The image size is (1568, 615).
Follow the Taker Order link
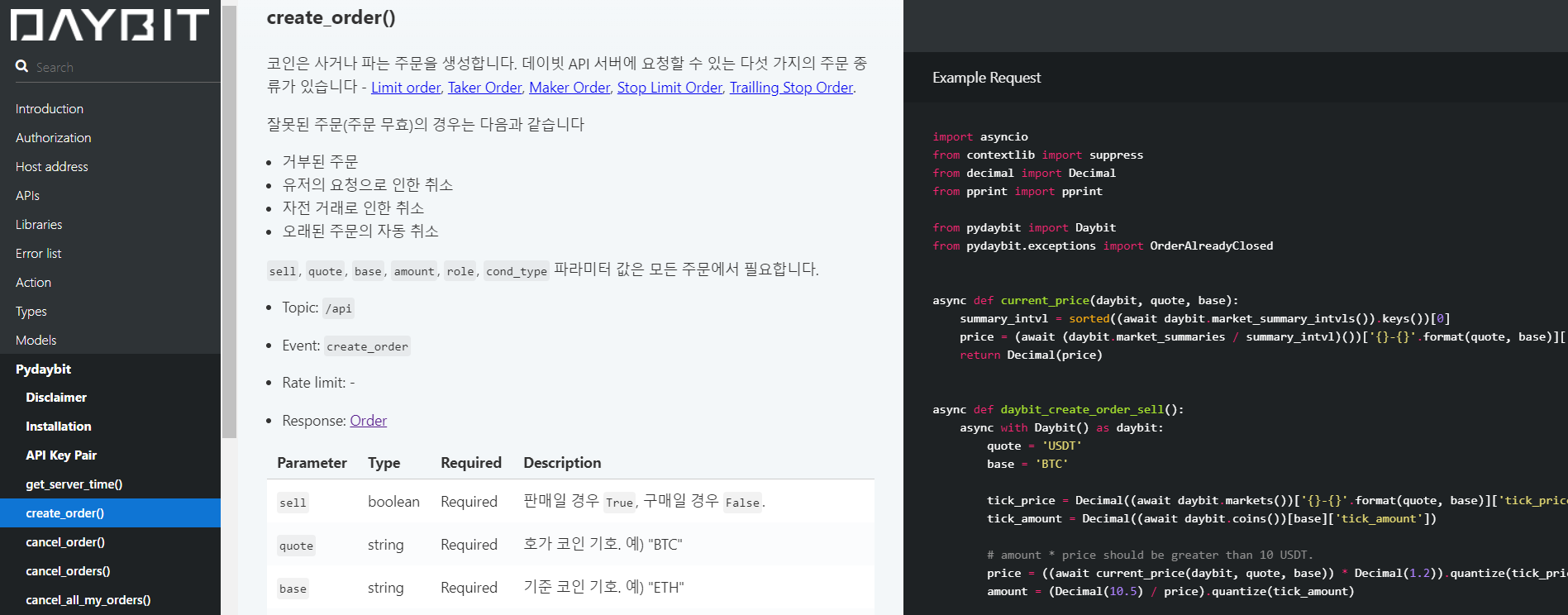[485, 88]
